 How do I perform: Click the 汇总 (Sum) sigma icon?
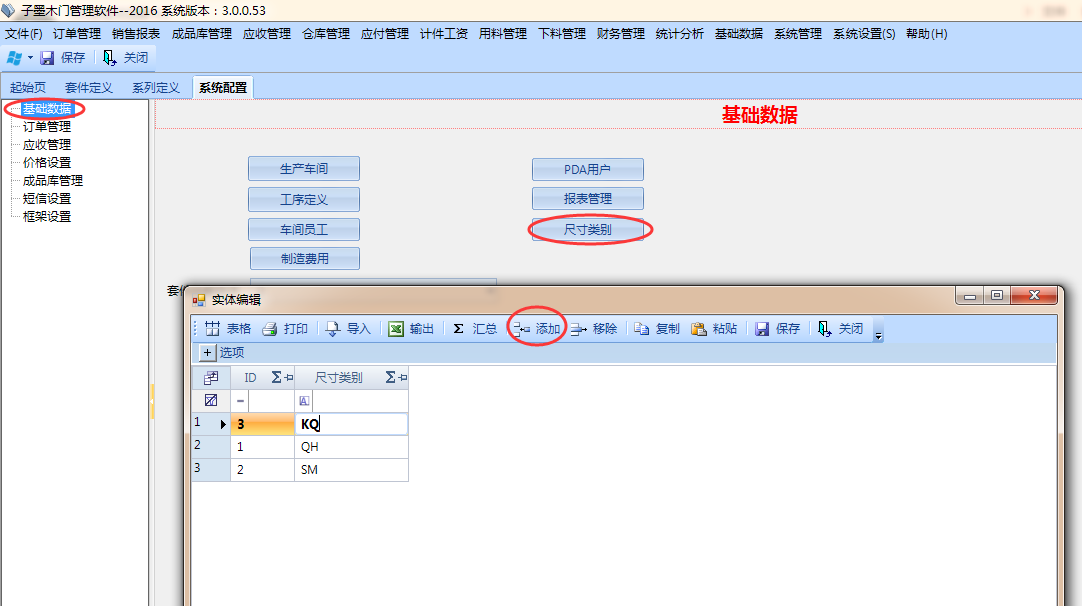[x=459, y=329]
